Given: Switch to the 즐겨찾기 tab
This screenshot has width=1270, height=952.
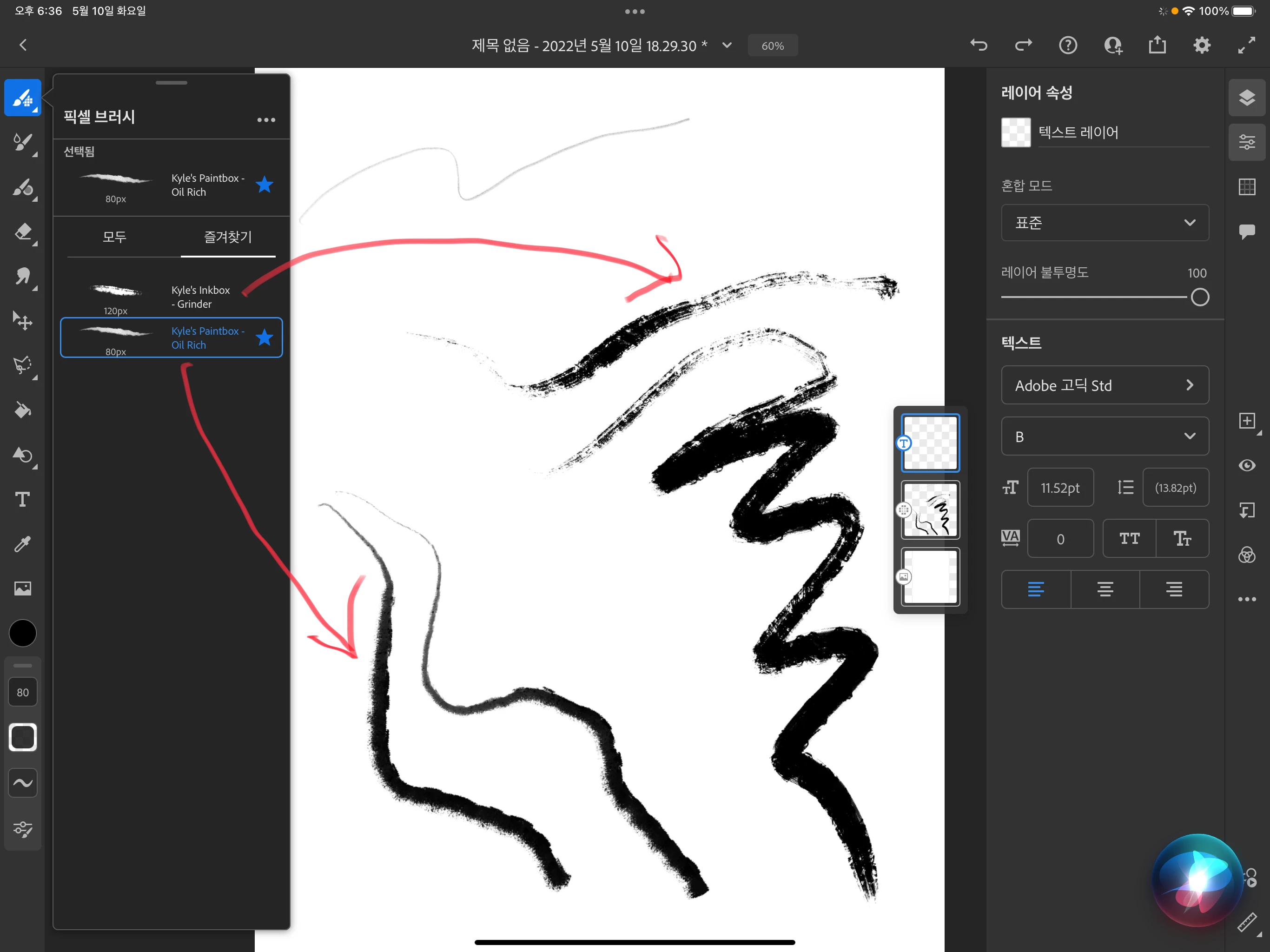Looking at the screenshot, I should pyautogui.click(x=228, y=237).
